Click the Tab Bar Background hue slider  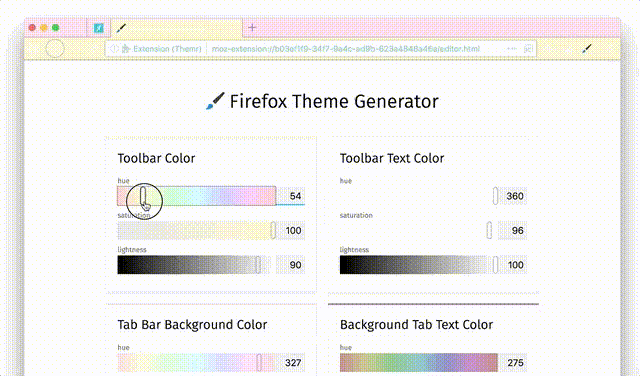[197, 363]
